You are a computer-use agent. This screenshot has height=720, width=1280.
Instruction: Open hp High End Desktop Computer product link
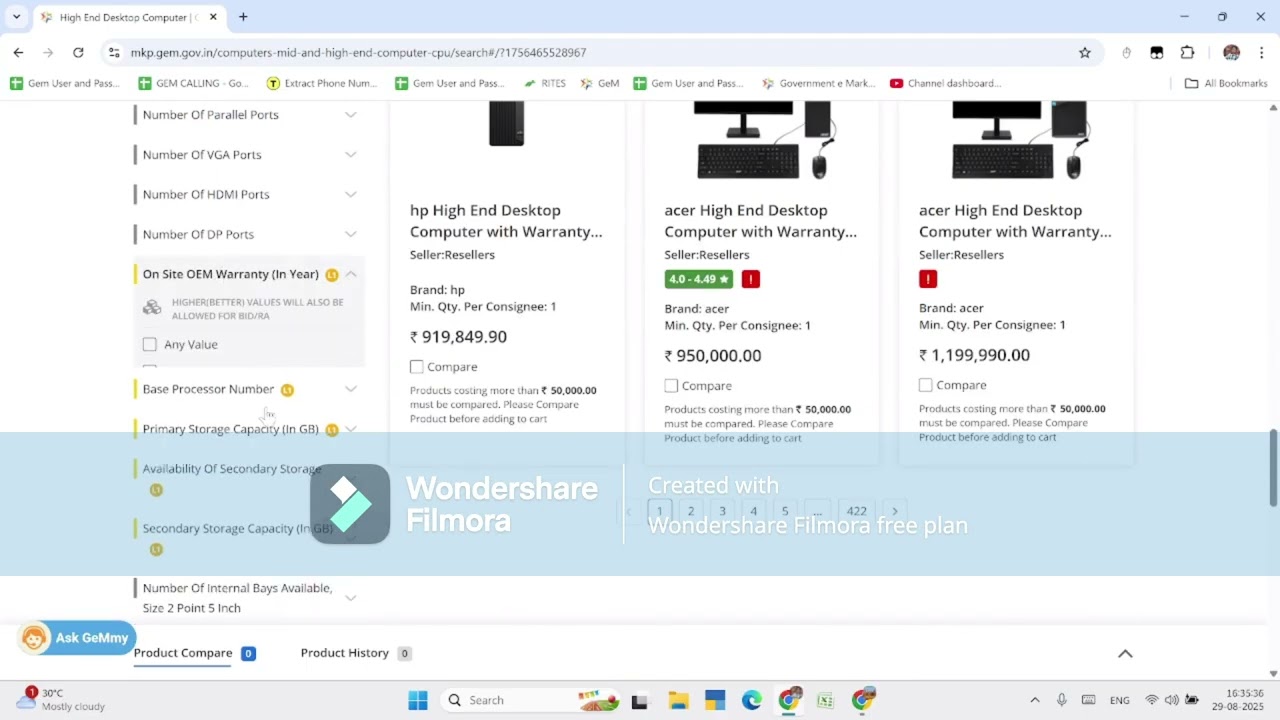pyautogui.click(x=506, y=221)
